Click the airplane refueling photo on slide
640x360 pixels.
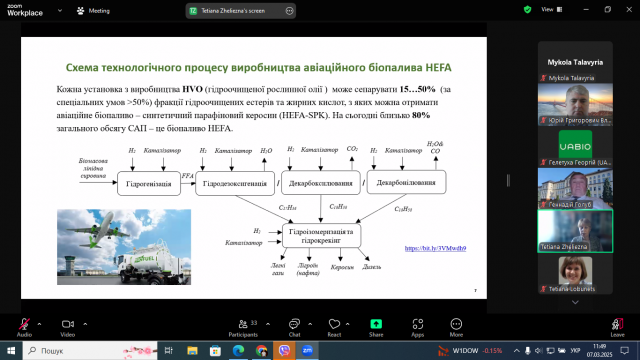click(124, 247)
